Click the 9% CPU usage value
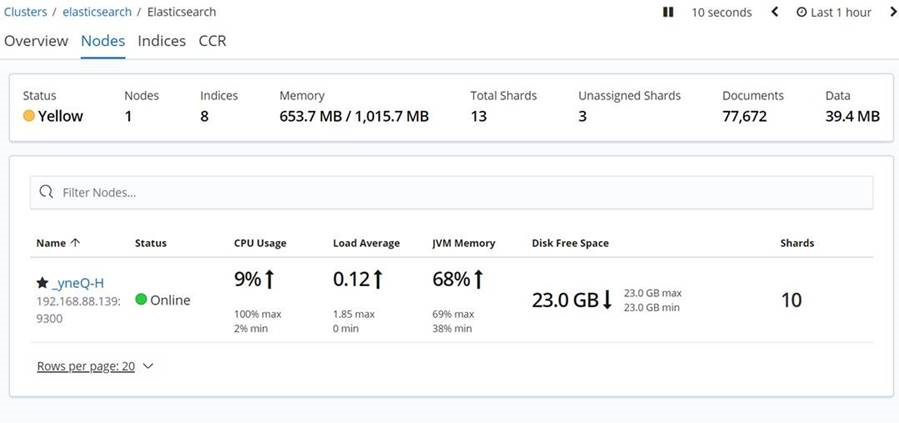The width and height of the screenshot is (899, 423). coord(248,280)
